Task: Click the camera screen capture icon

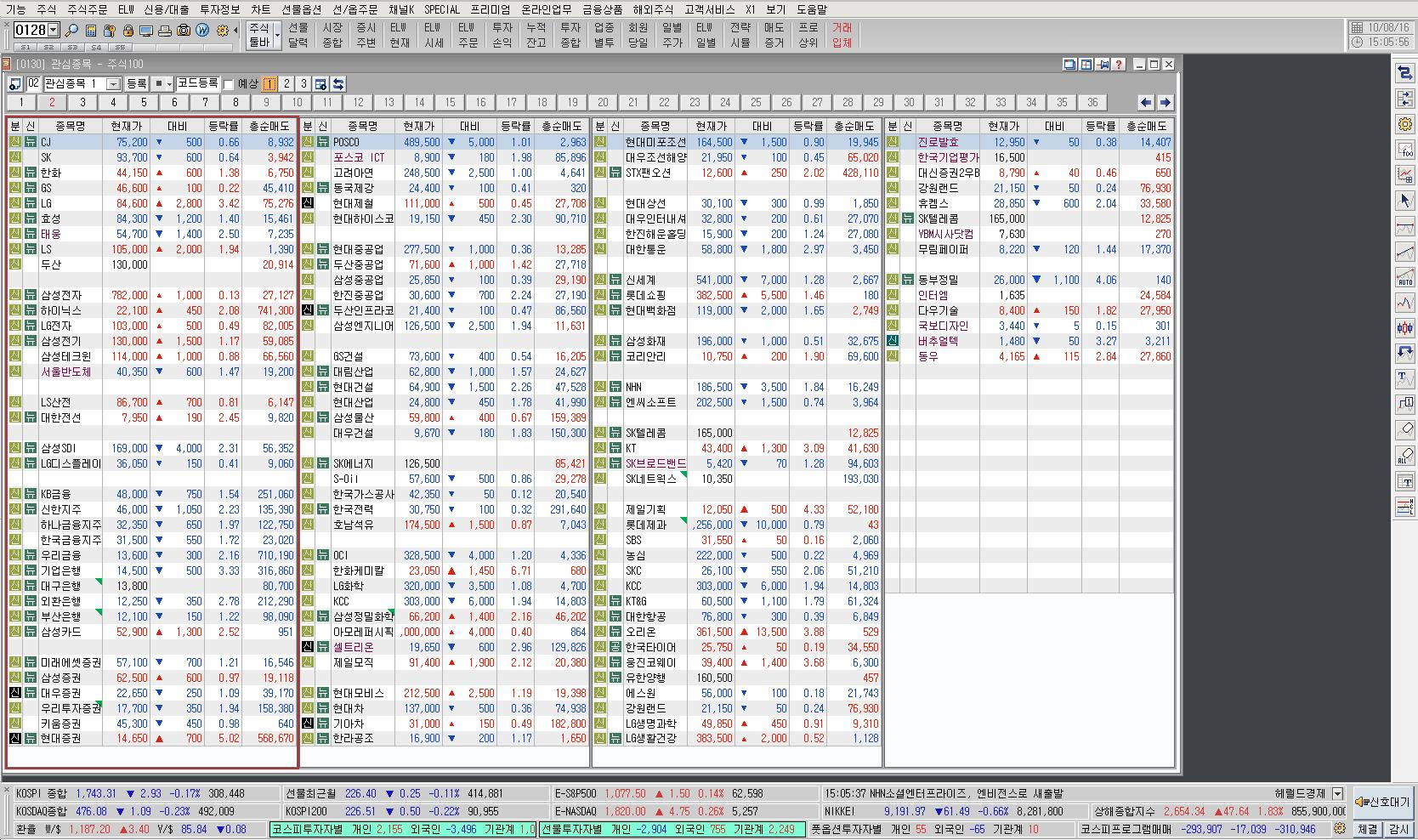Action: 184,31
